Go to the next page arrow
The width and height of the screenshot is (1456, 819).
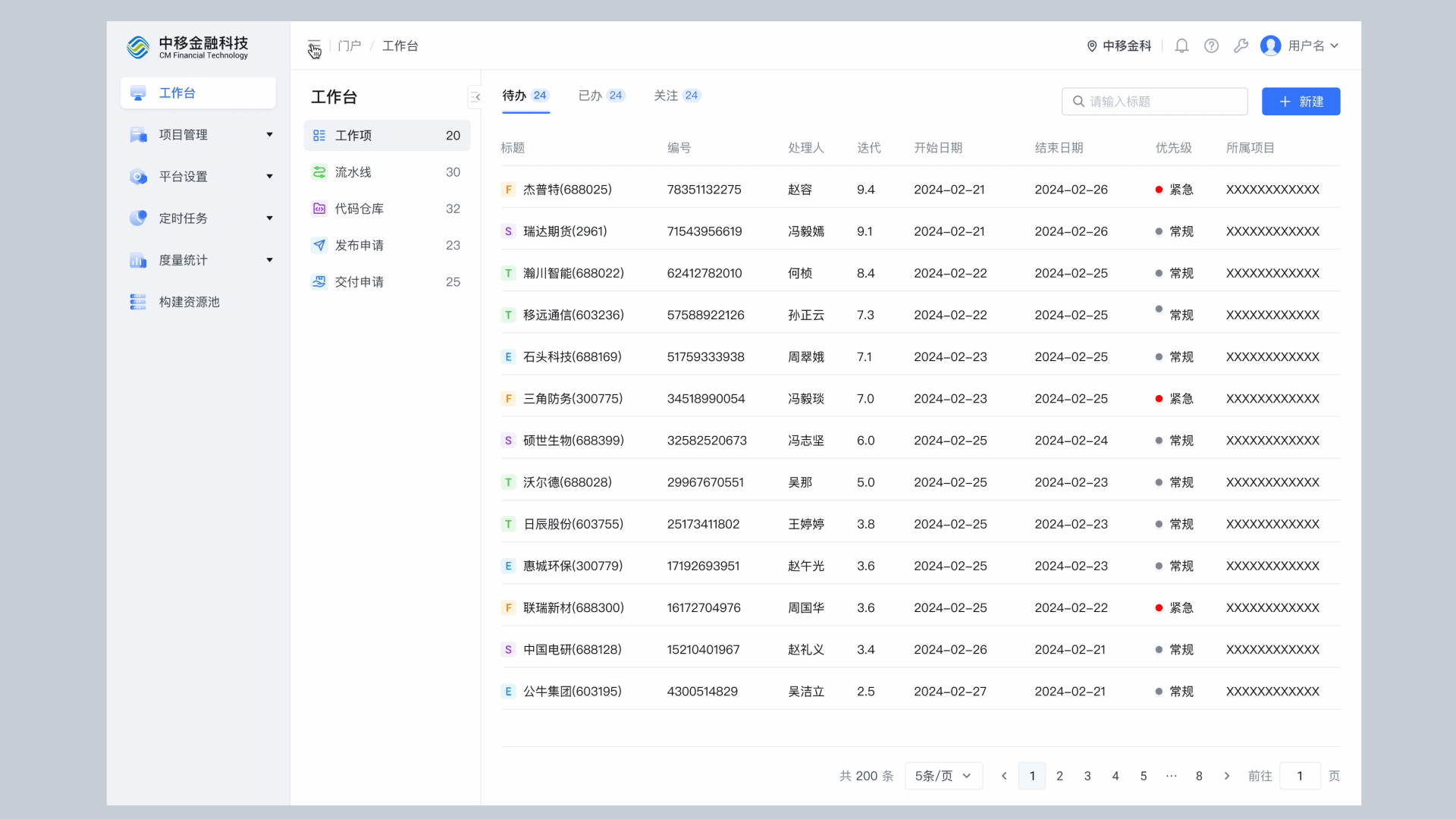1227,776
